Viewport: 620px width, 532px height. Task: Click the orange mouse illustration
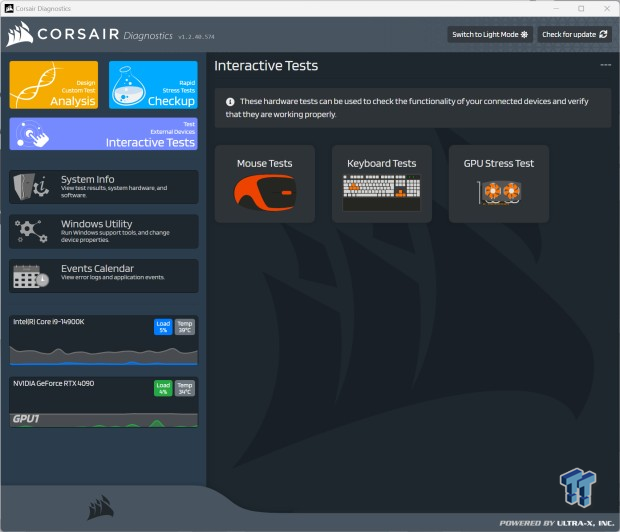(x=265, y=193)
